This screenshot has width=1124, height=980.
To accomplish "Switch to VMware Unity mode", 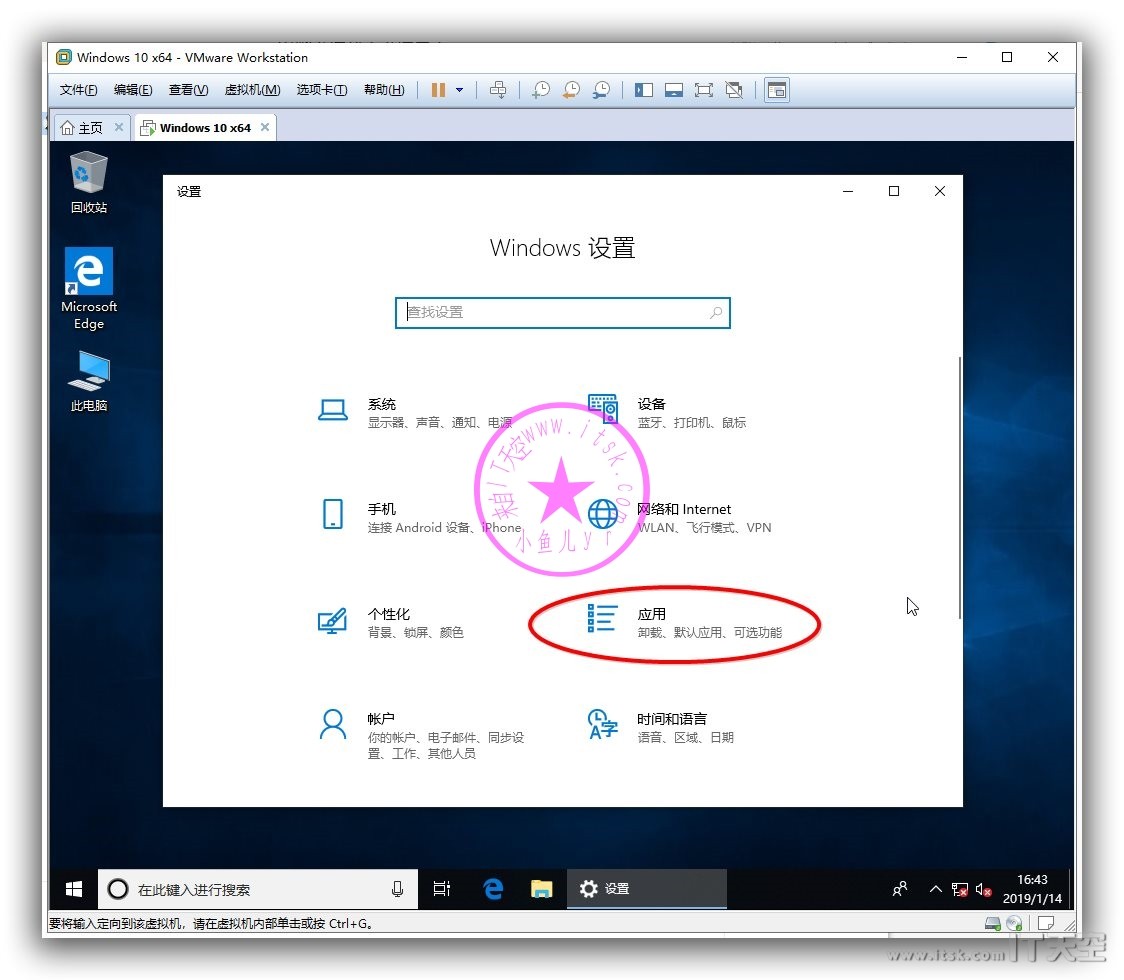I will tap(734, 90).
